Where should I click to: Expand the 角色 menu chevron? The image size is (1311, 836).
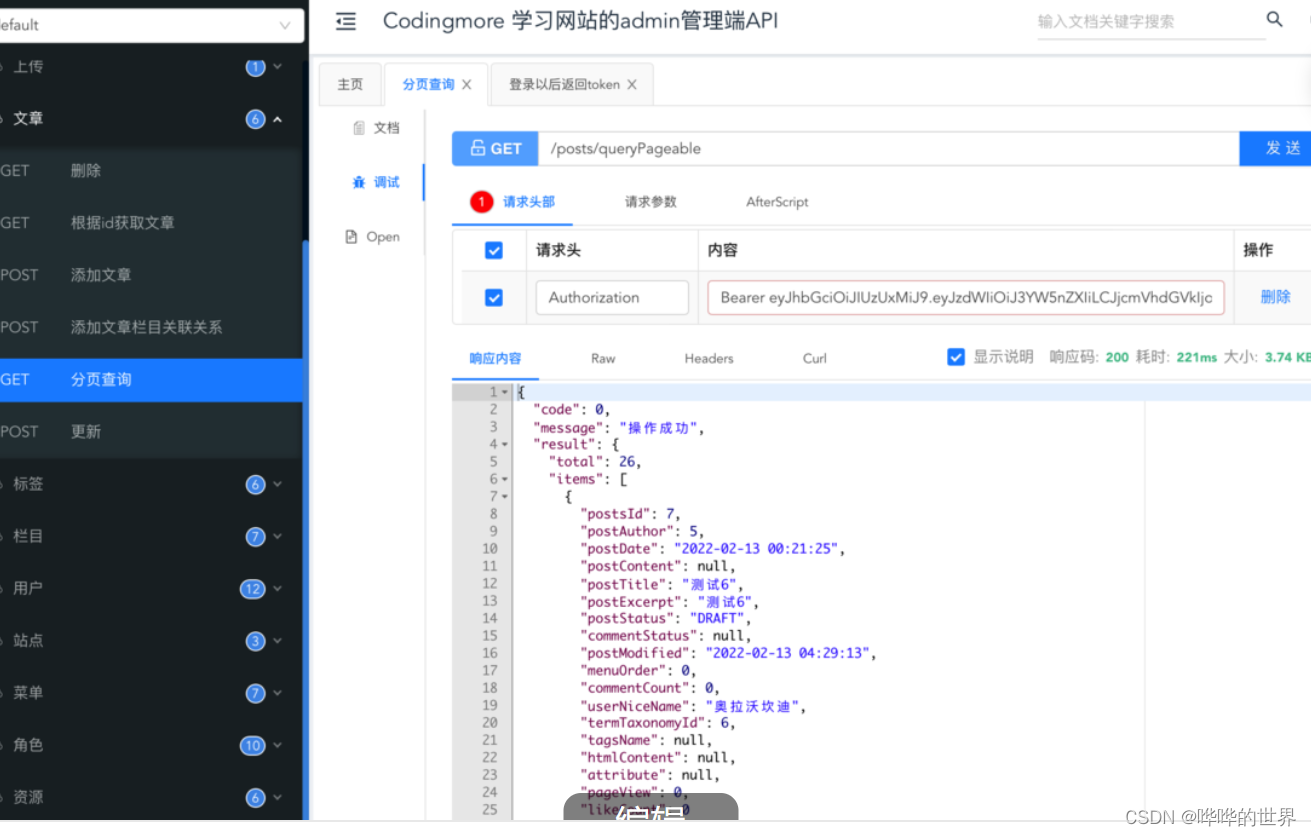click(278, 745)
